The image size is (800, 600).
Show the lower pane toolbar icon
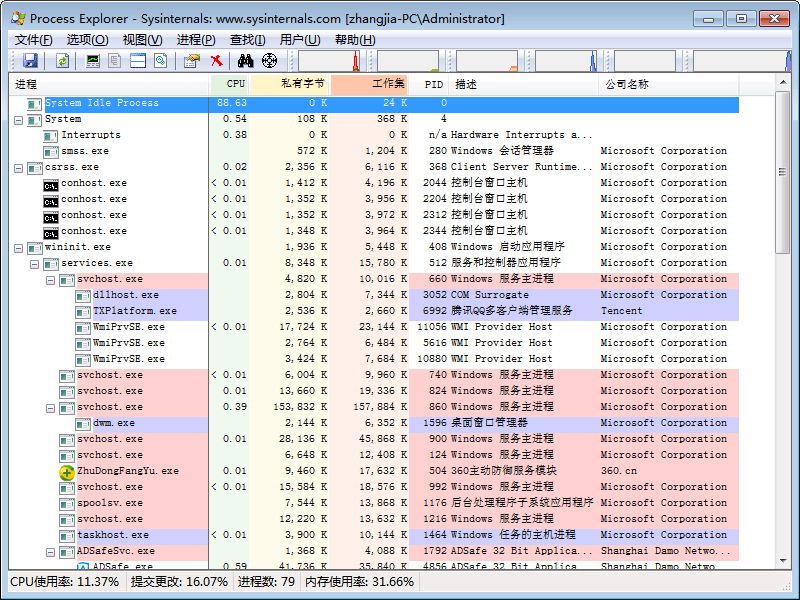[x=138, y=61]
